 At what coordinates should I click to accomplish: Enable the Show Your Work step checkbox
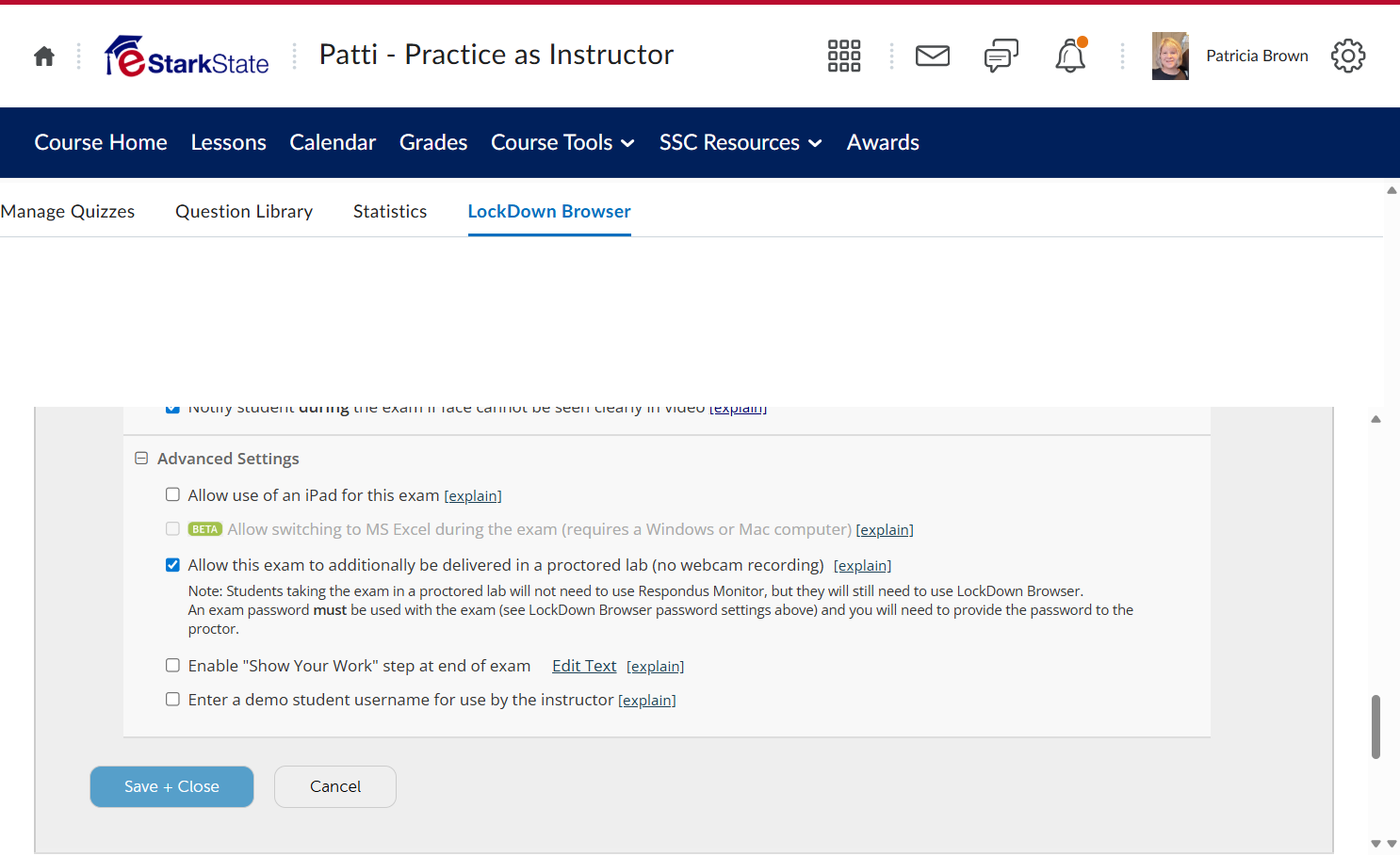172,665
